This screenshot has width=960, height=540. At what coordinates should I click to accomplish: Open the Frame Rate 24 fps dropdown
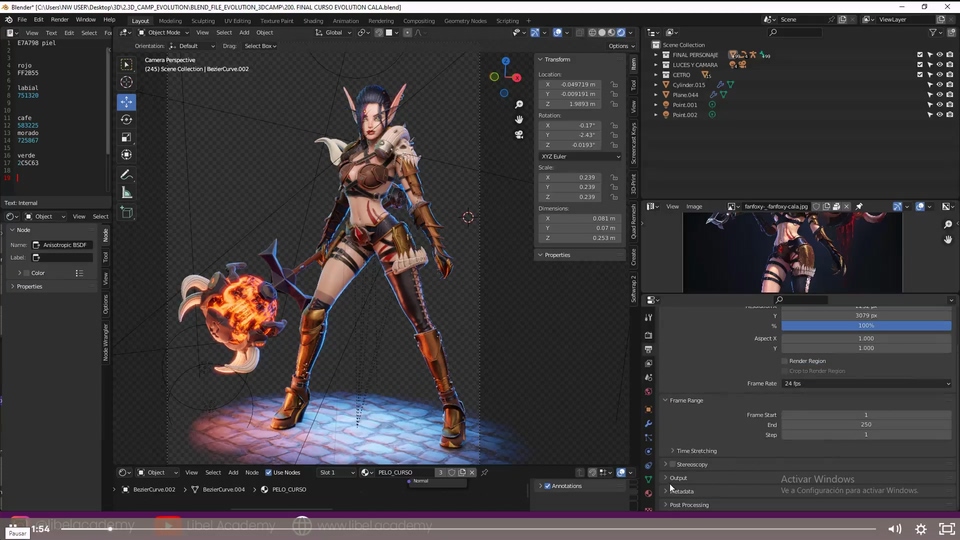pyautogui.click(x=866, y=383)
